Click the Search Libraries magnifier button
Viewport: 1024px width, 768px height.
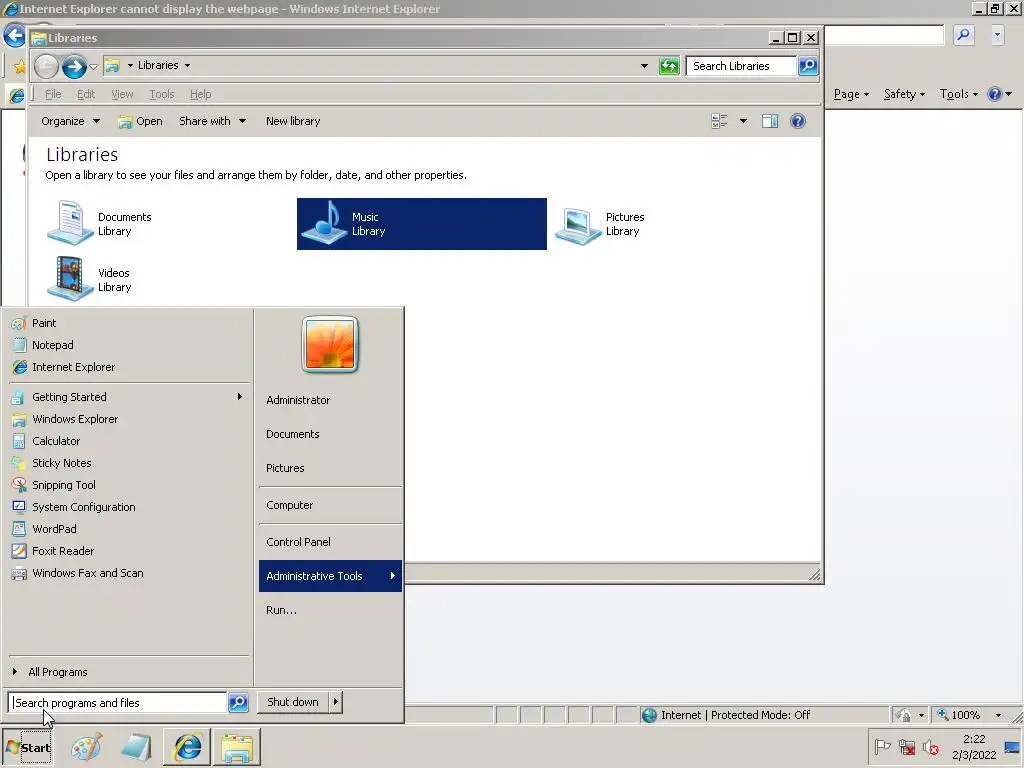(x=808, y=65)
